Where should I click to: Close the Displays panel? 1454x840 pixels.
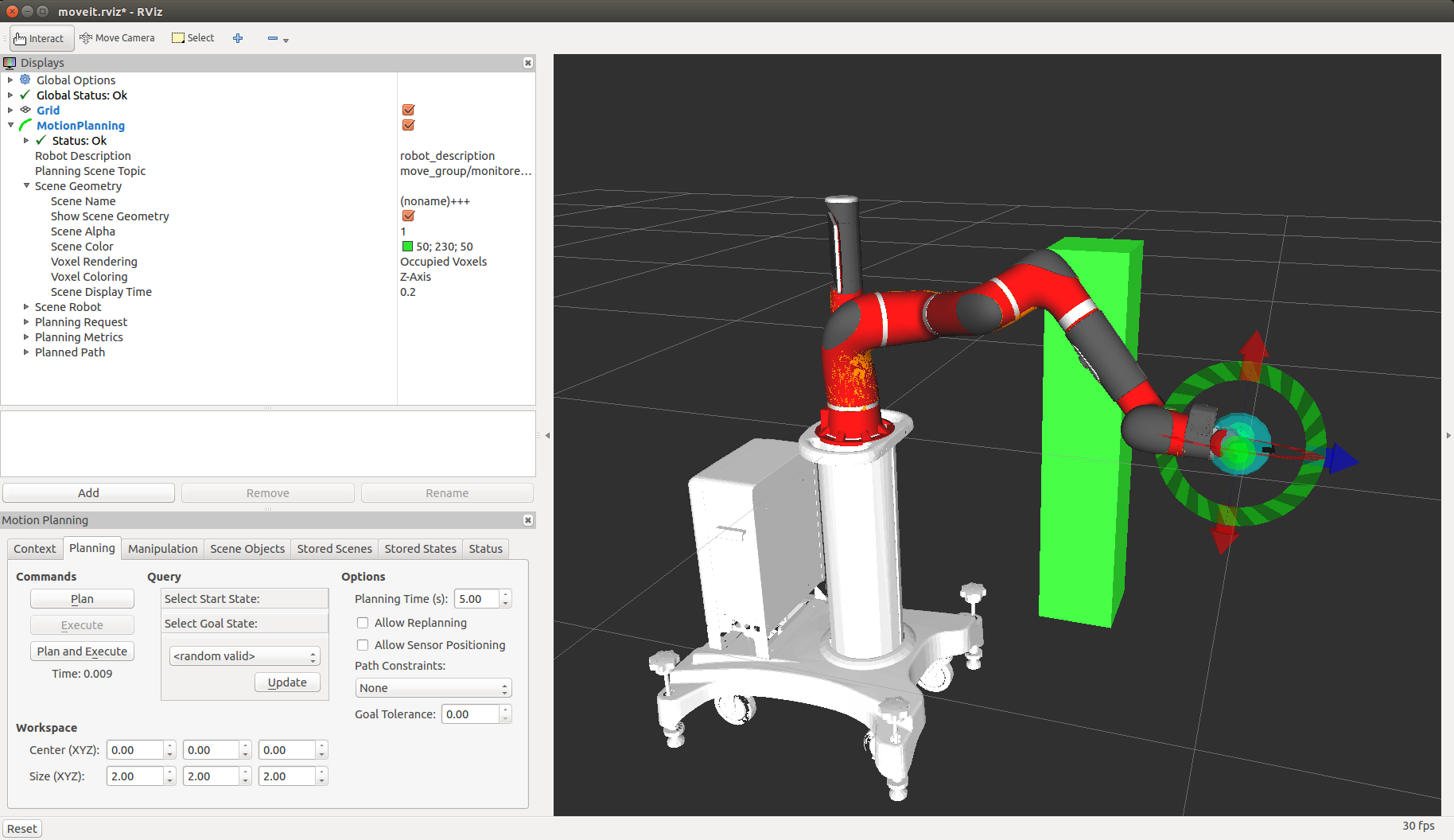pos(528,63)
